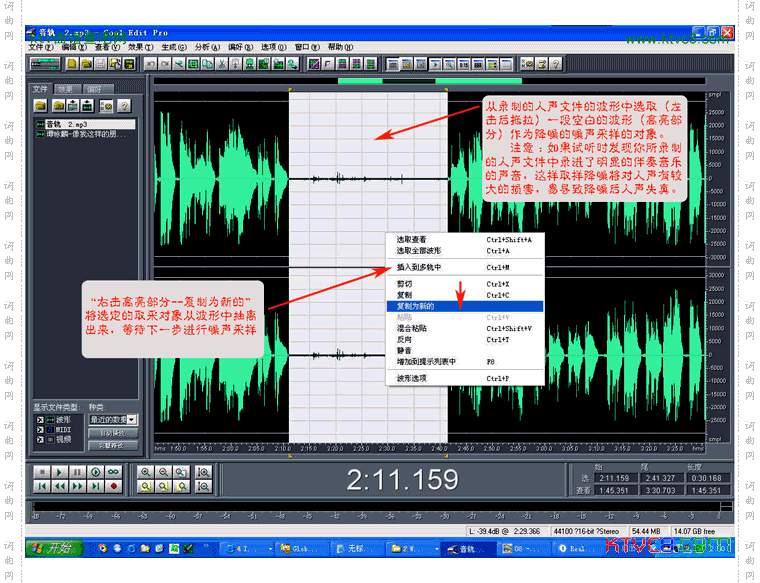Viewport: 760px width, 583px height.
Task: Choose 剪切 in context menu
Action: click(x=465, y=284)
